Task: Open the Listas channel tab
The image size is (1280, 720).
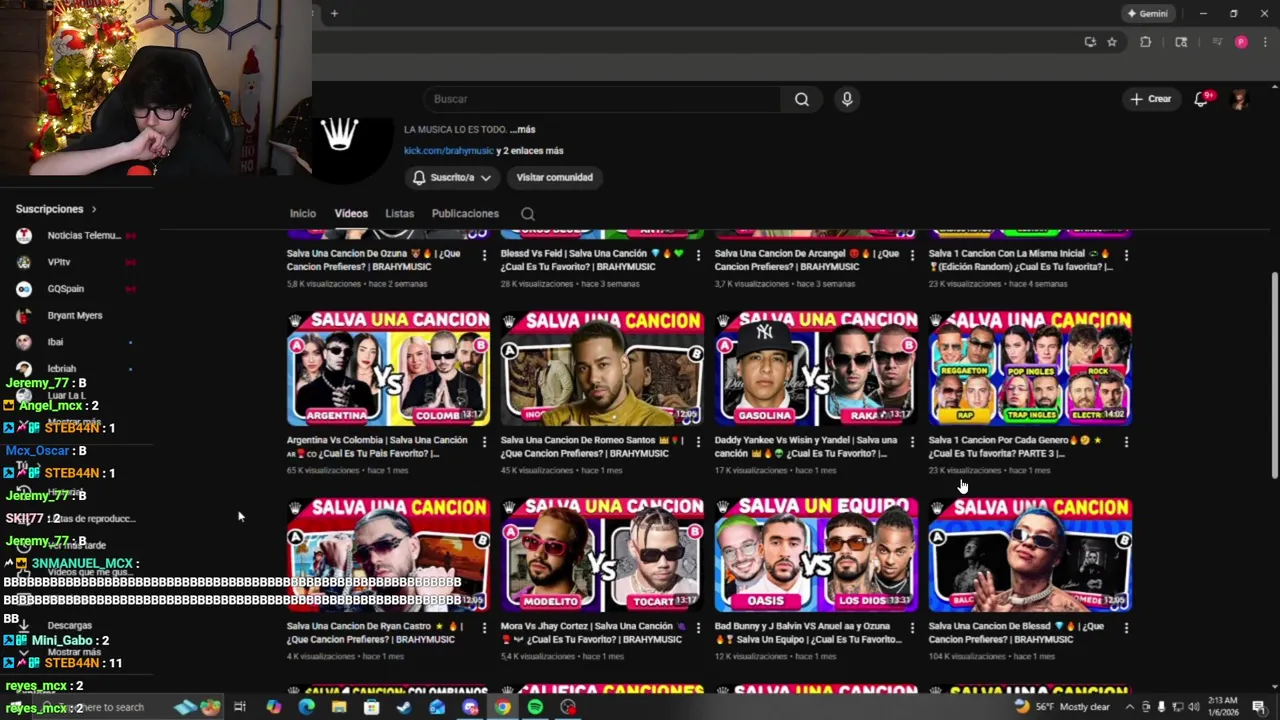Action: tap(399, 213)
